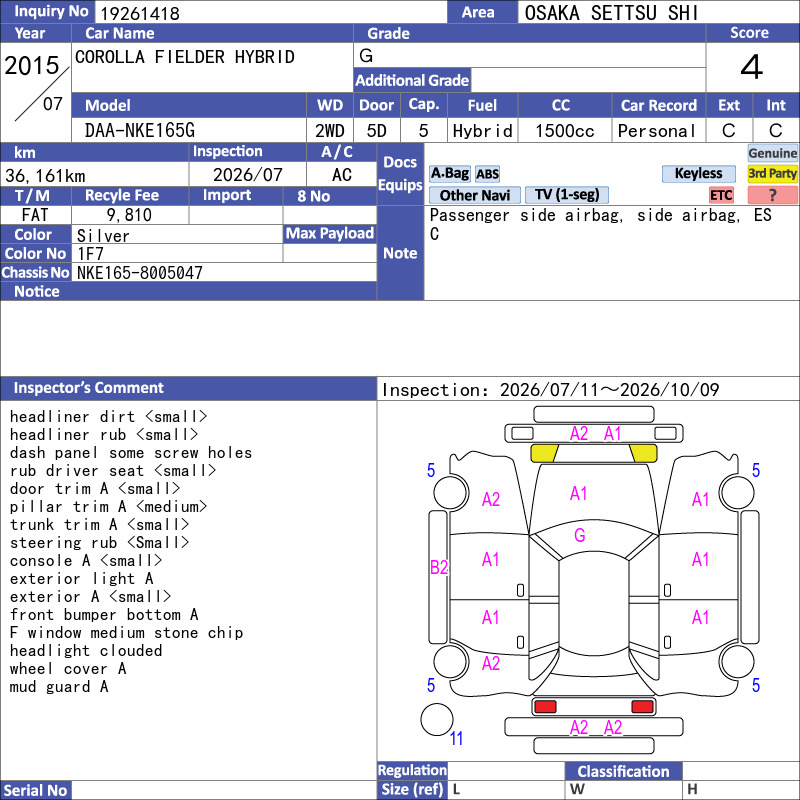Click the A1 mark on the hood
Viewport: 800px width, 800px height.
[579, 494]
